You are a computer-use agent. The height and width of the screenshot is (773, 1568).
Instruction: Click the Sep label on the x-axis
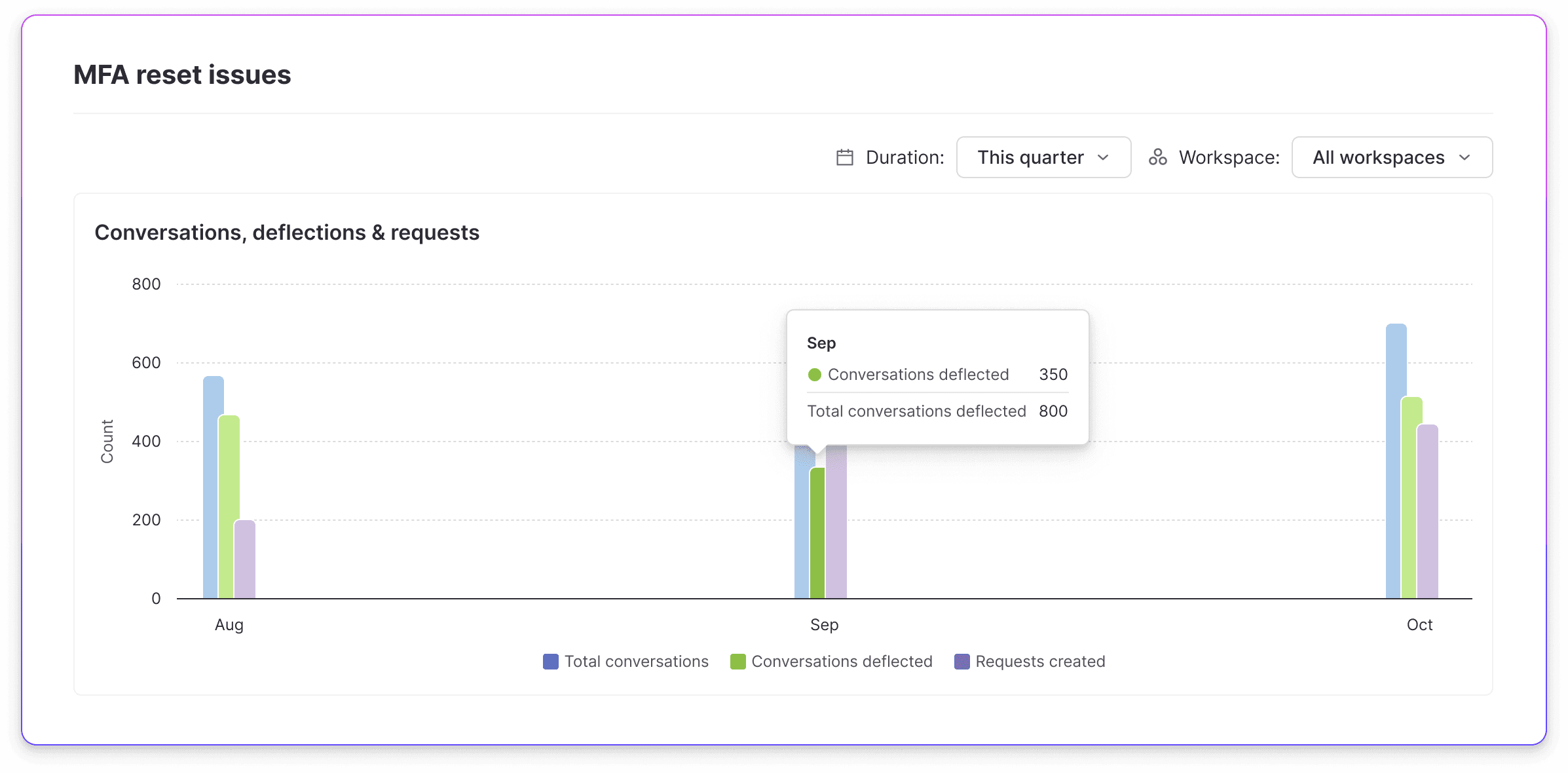[824, 625]
